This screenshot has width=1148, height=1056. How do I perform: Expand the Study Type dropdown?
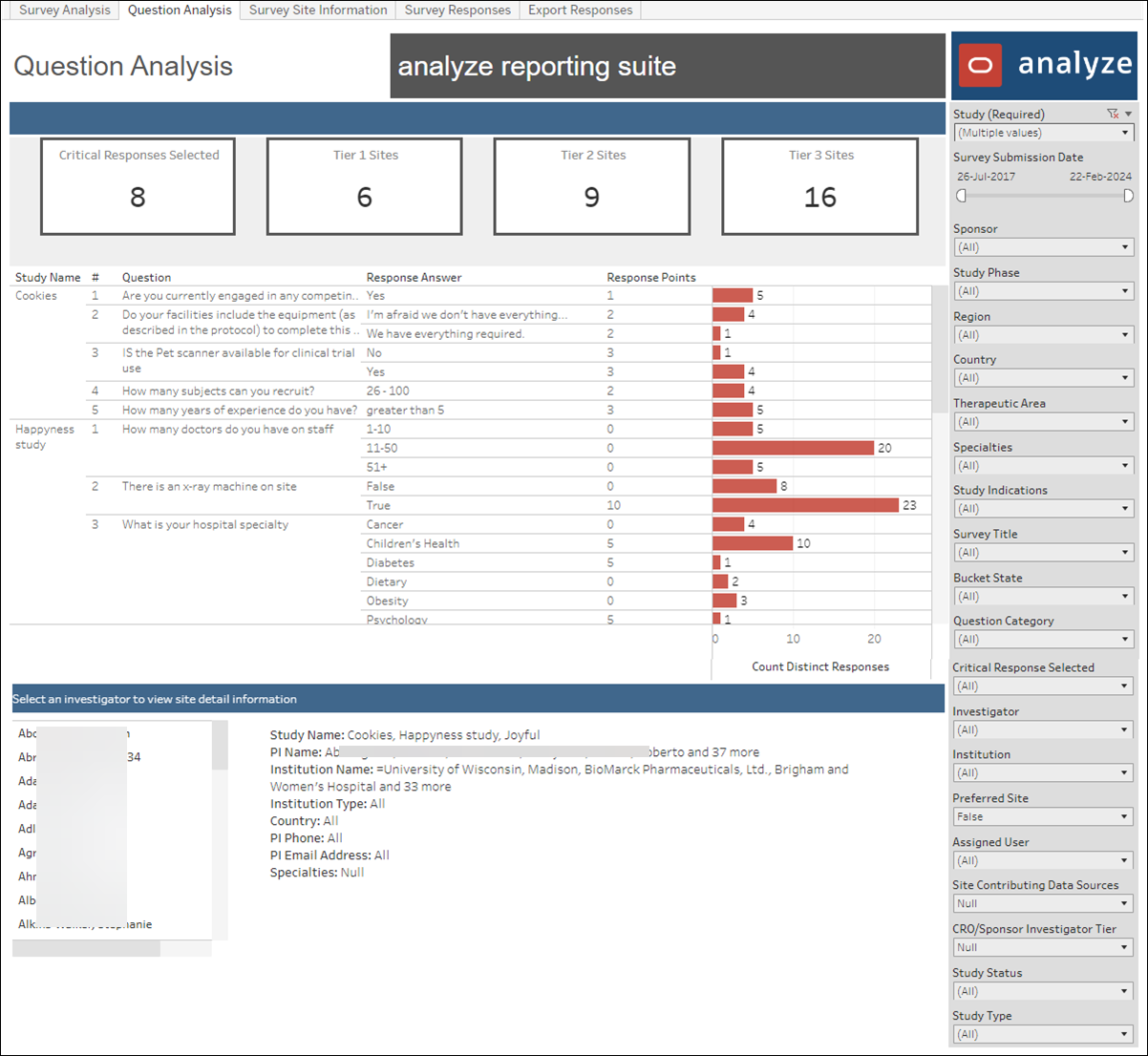pos(1044,1035)
